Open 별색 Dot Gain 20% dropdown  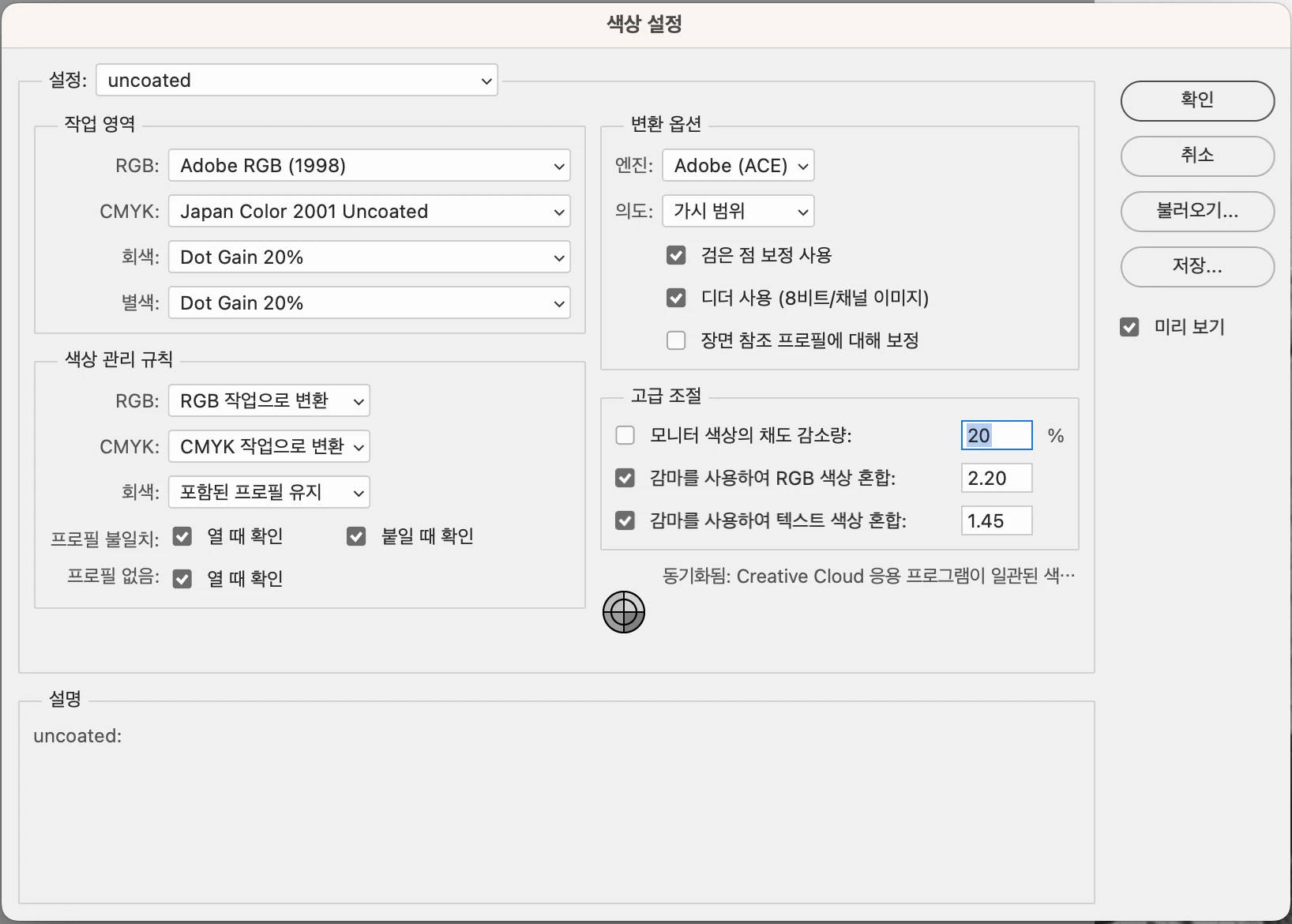coord(370,303)
